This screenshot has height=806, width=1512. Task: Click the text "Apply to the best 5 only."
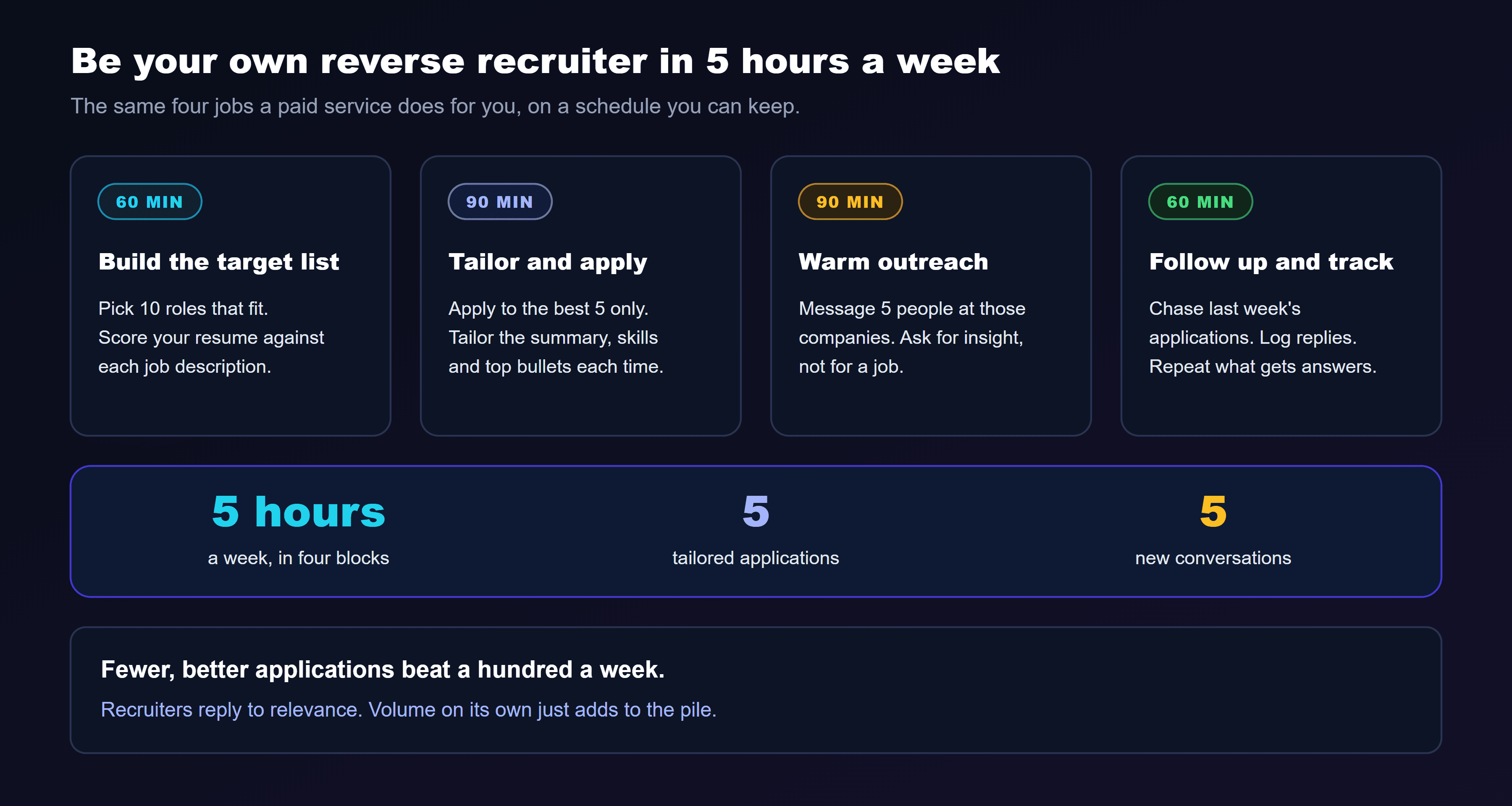[x=548, y=309]
